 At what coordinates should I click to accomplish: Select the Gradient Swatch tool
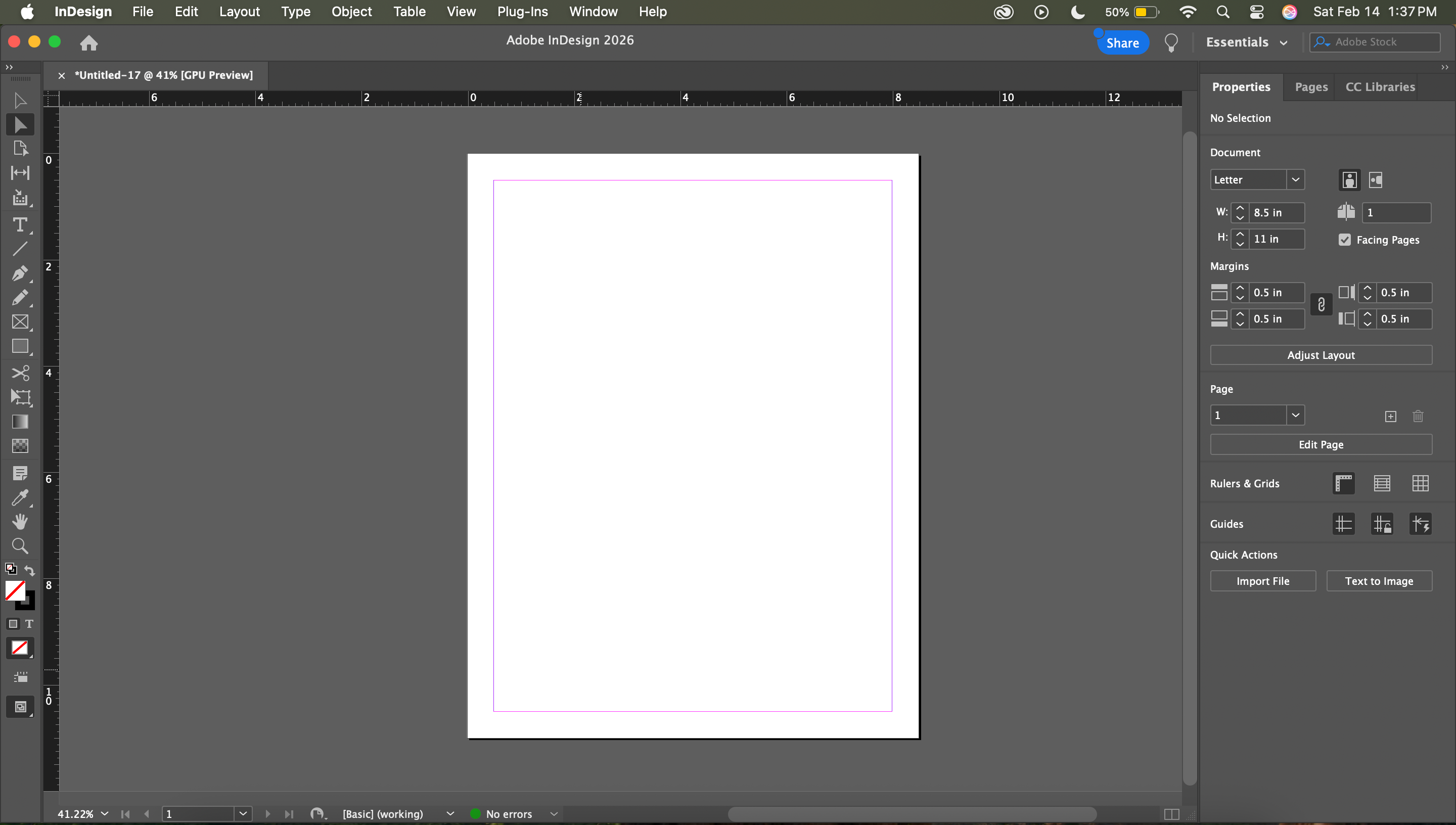[x=20, y=422]
